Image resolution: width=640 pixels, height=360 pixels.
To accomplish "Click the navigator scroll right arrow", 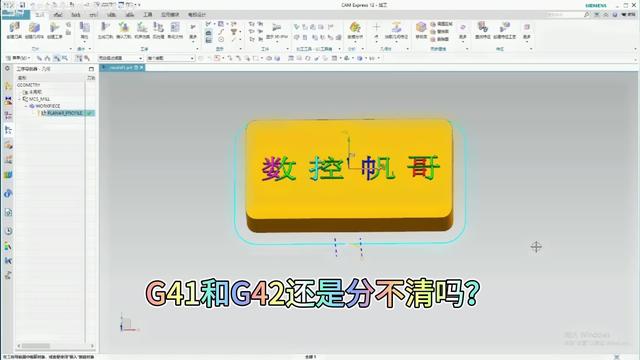I will [x=92, y=346].
